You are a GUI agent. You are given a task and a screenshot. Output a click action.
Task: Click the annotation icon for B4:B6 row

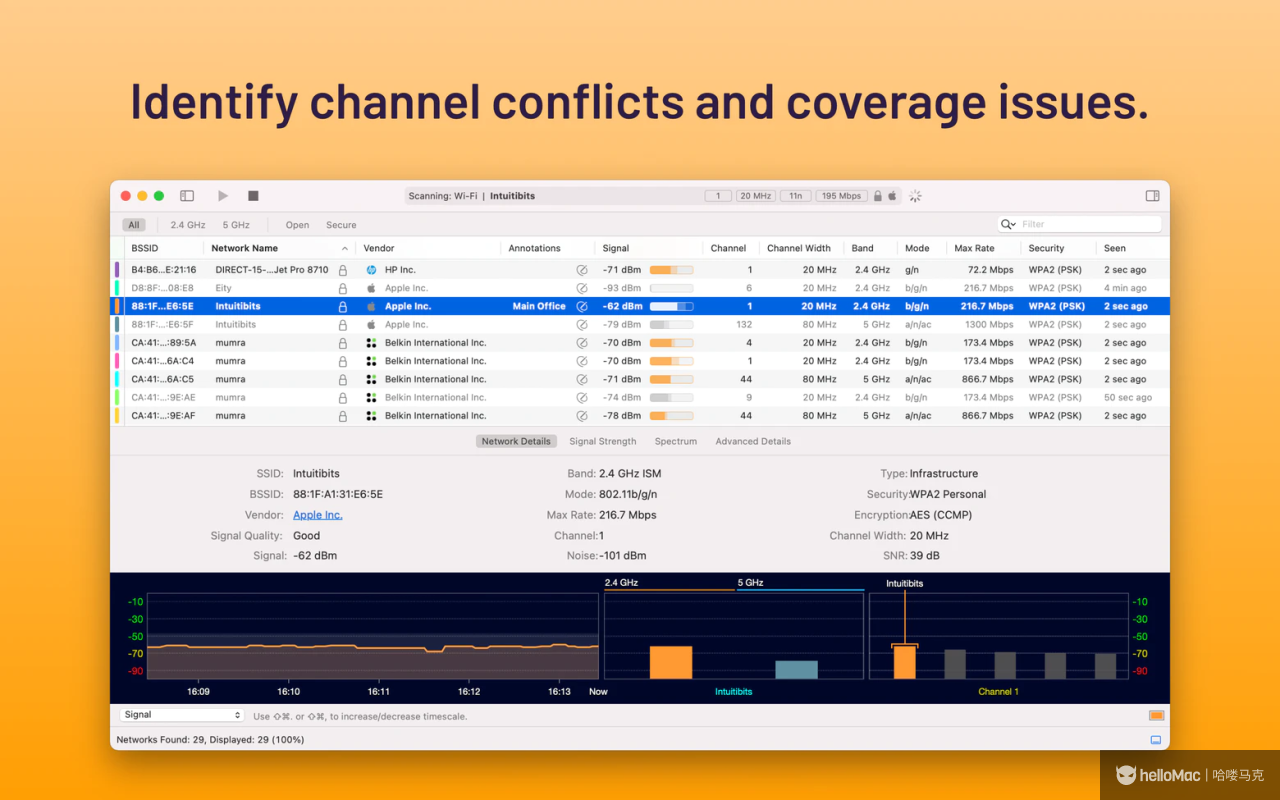(582, 270)
